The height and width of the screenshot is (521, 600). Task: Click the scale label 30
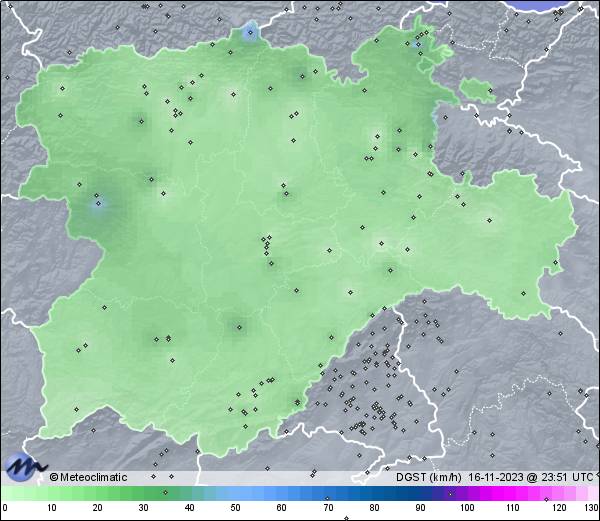143,508
